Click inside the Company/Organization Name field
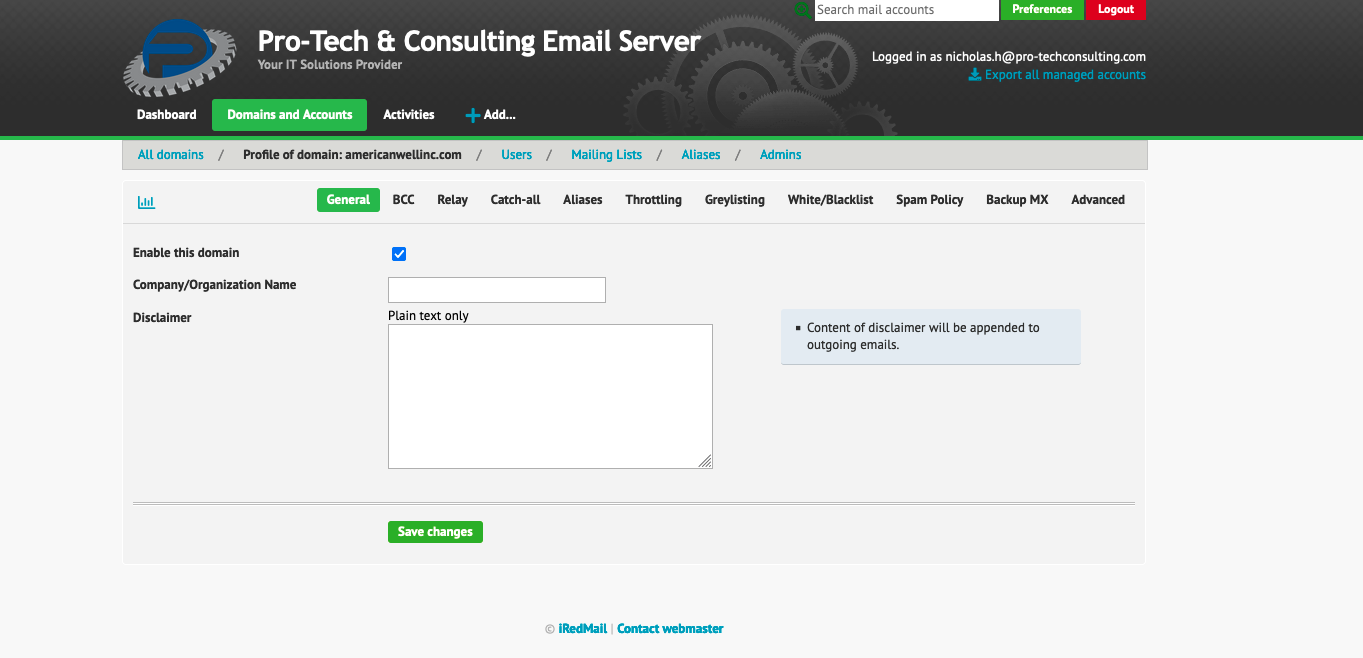1363x658 pixels. coord(496,289)
